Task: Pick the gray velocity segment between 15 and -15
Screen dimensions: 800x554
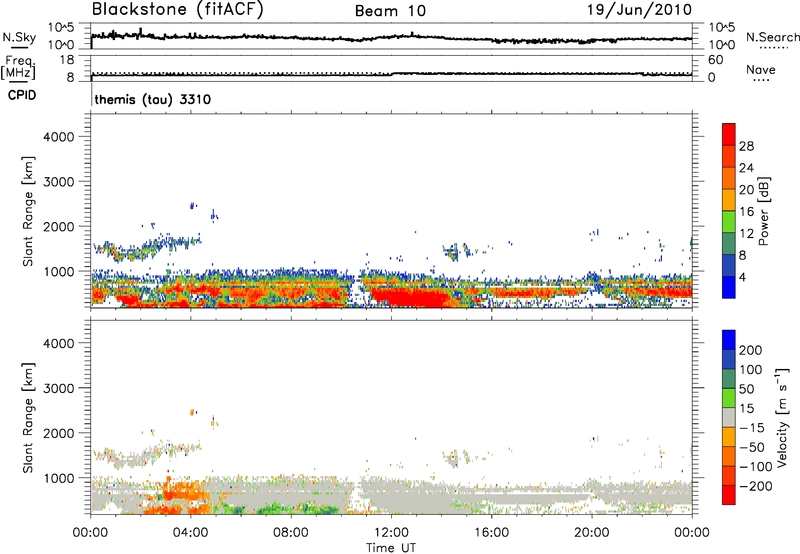Action: coord(729,417)
